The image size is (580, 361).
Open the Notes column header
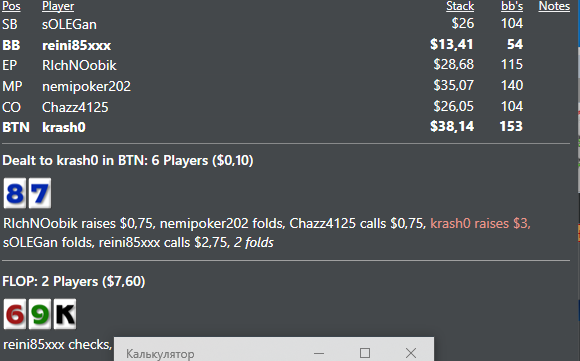554,6
